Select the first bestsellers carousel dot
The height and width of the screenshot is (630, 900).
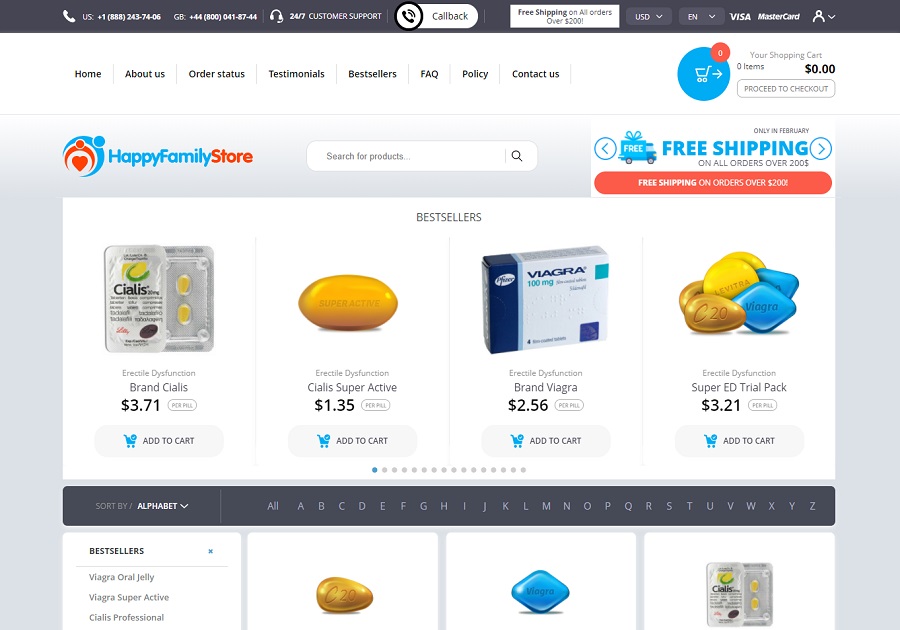(375, 470)
